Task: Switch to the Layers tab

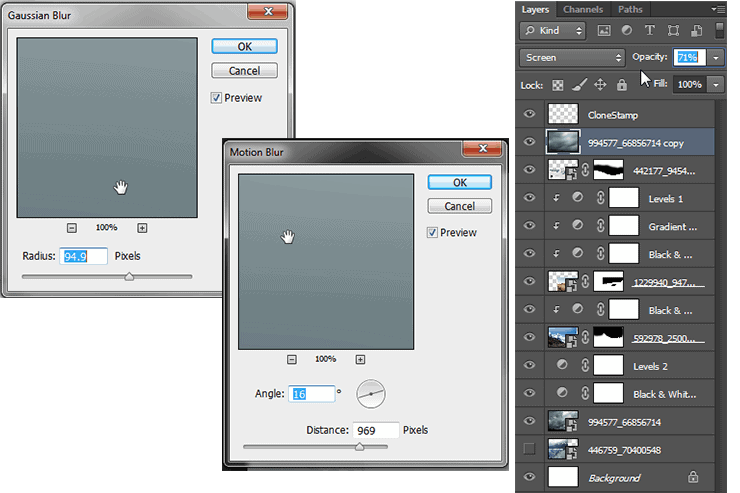Action: pos(535,9)
